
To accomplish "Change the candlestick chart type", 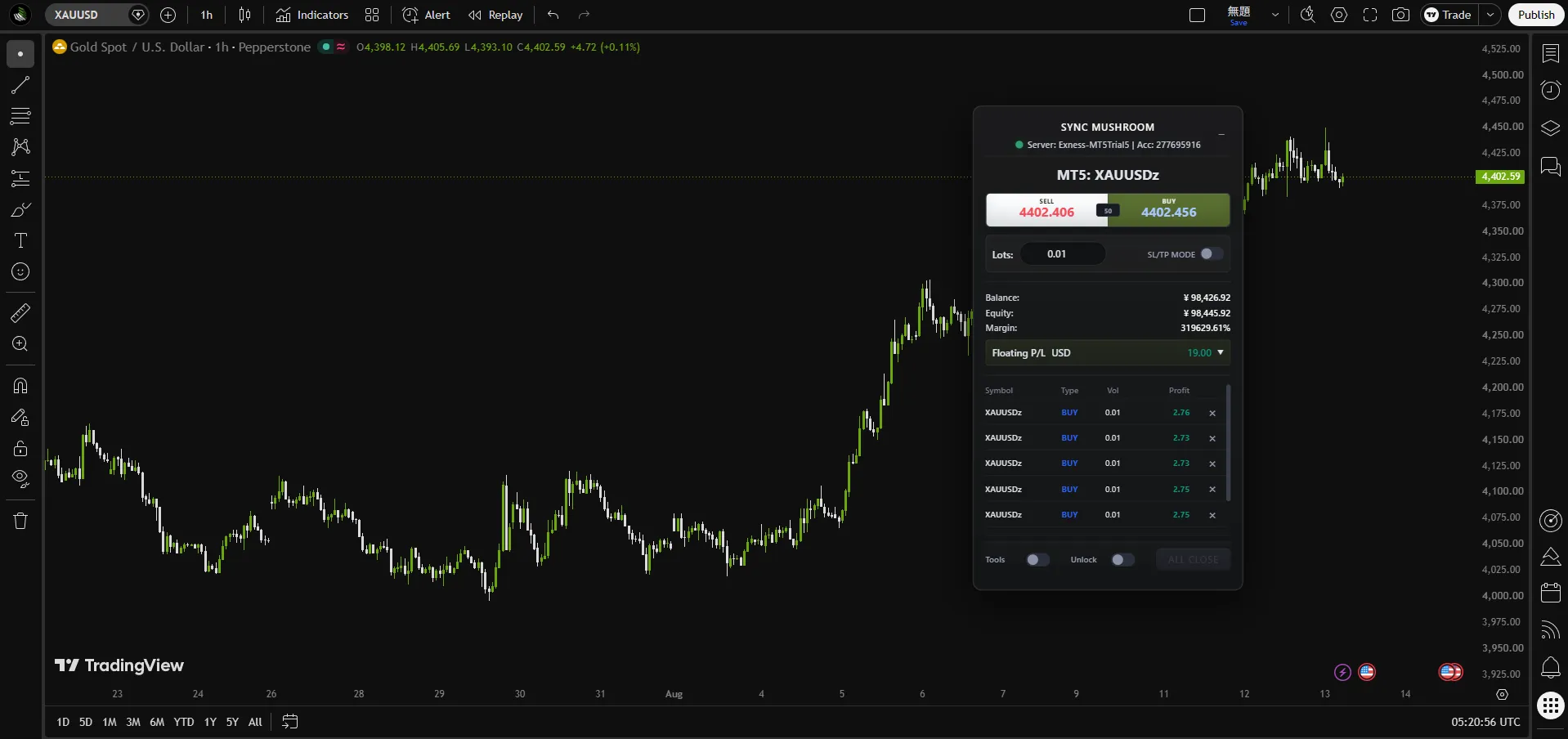I will (244, 15).
